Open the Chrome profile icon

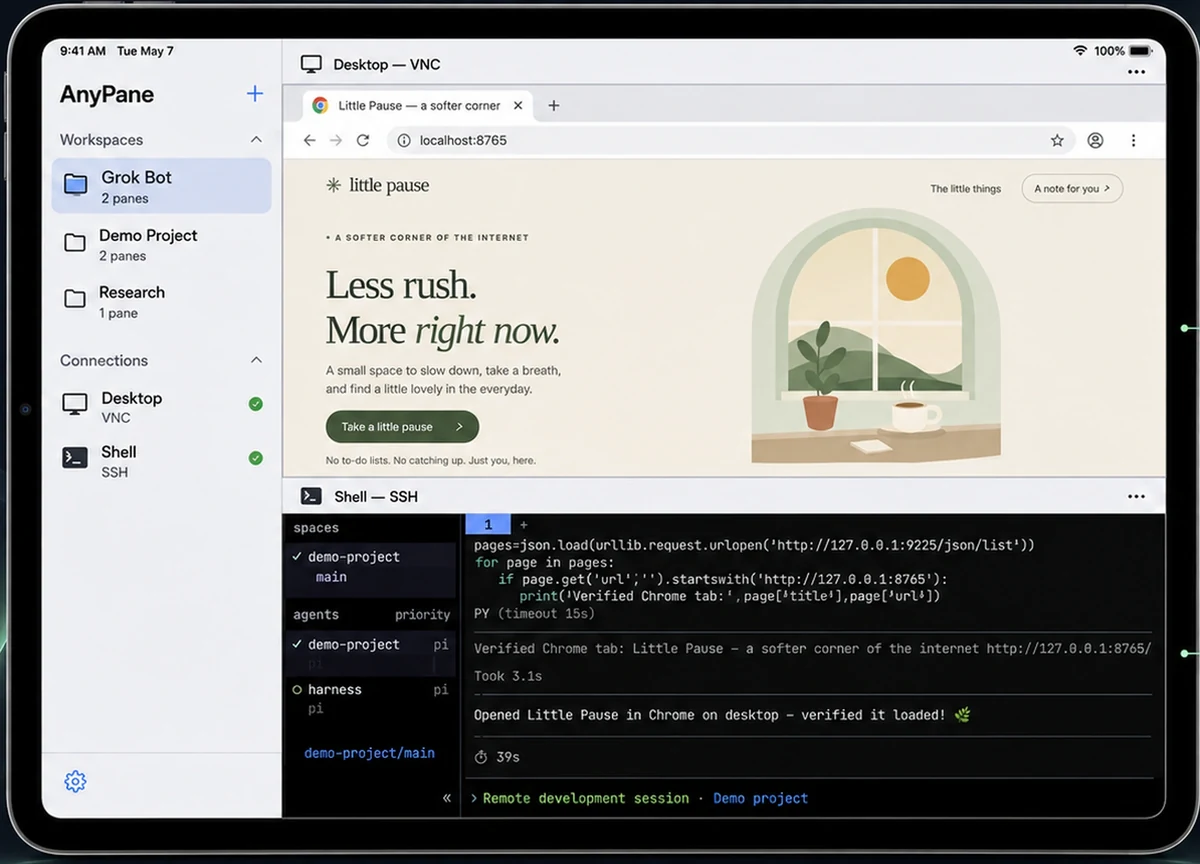click(1095, 141)
